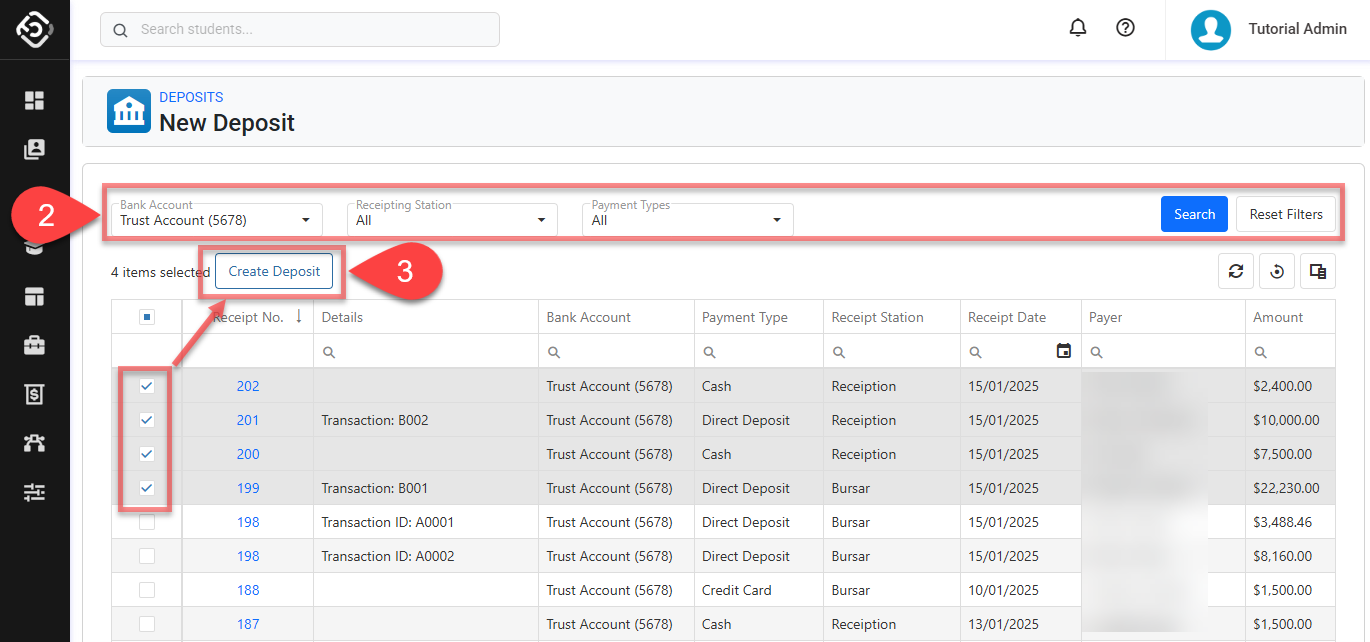Sort by the Amount column header
The width and height of the screenshot is (1370, 642).
coord(1278,317)
